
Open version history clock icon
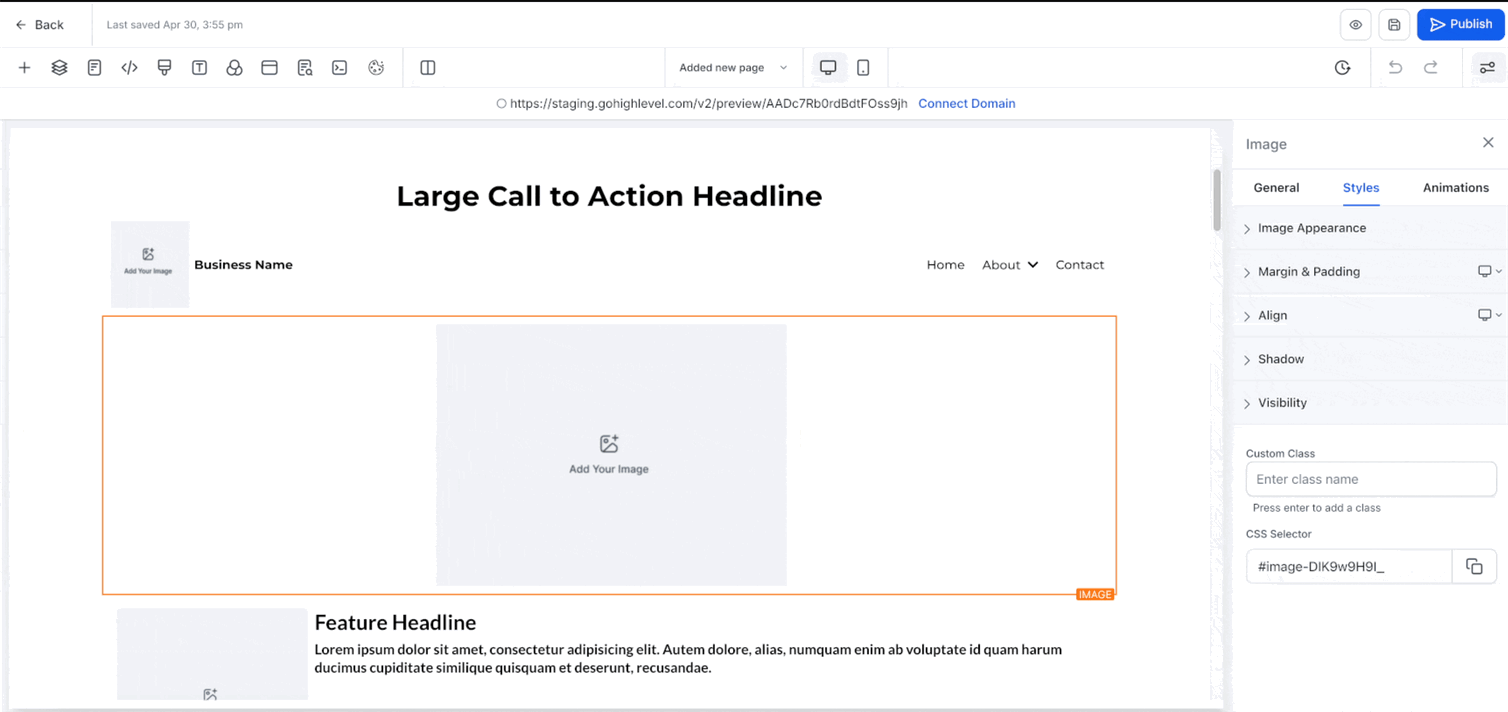[1342, 68]
